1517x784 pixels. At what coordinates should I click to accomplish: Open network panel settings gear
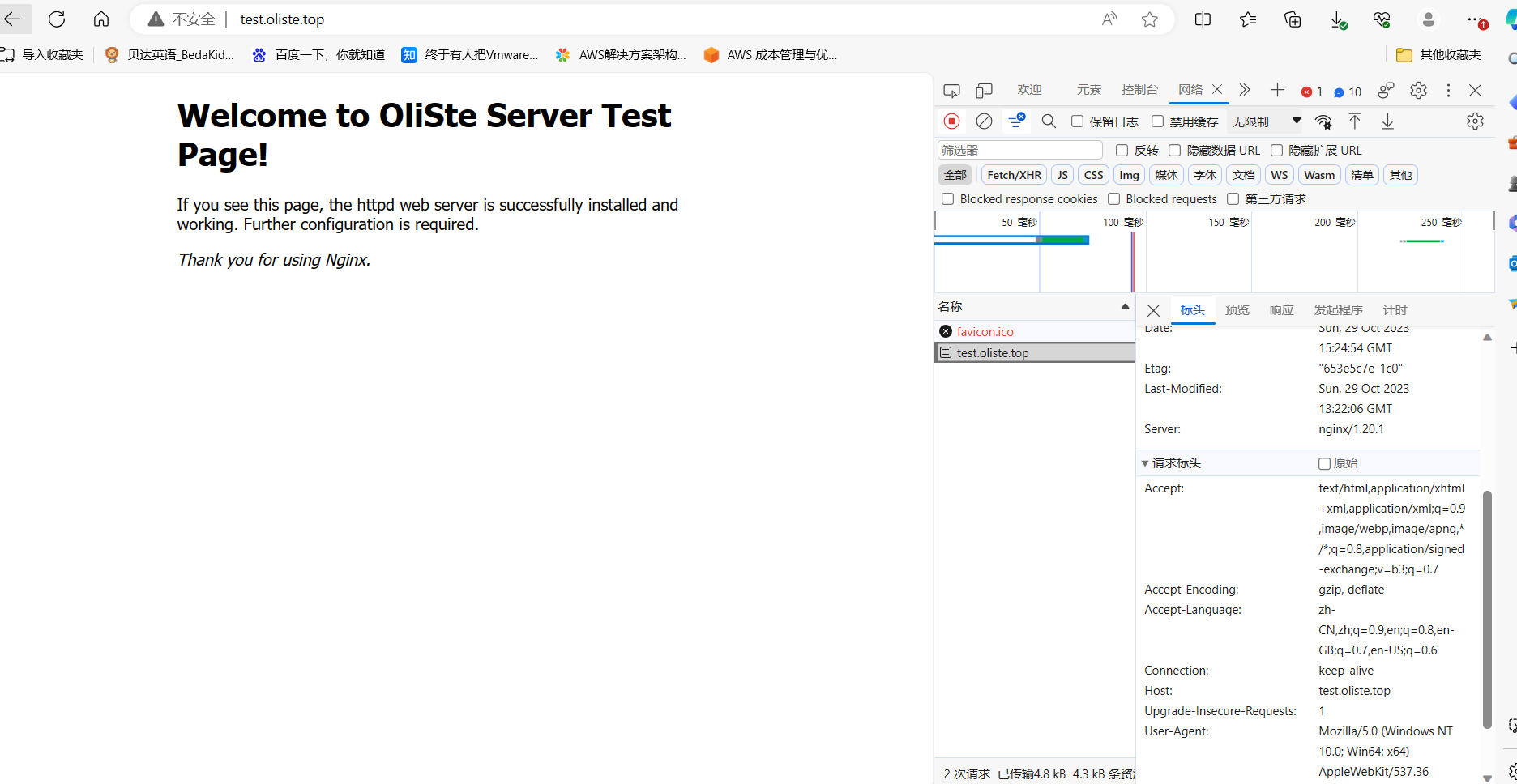[x=1475, y=121]
